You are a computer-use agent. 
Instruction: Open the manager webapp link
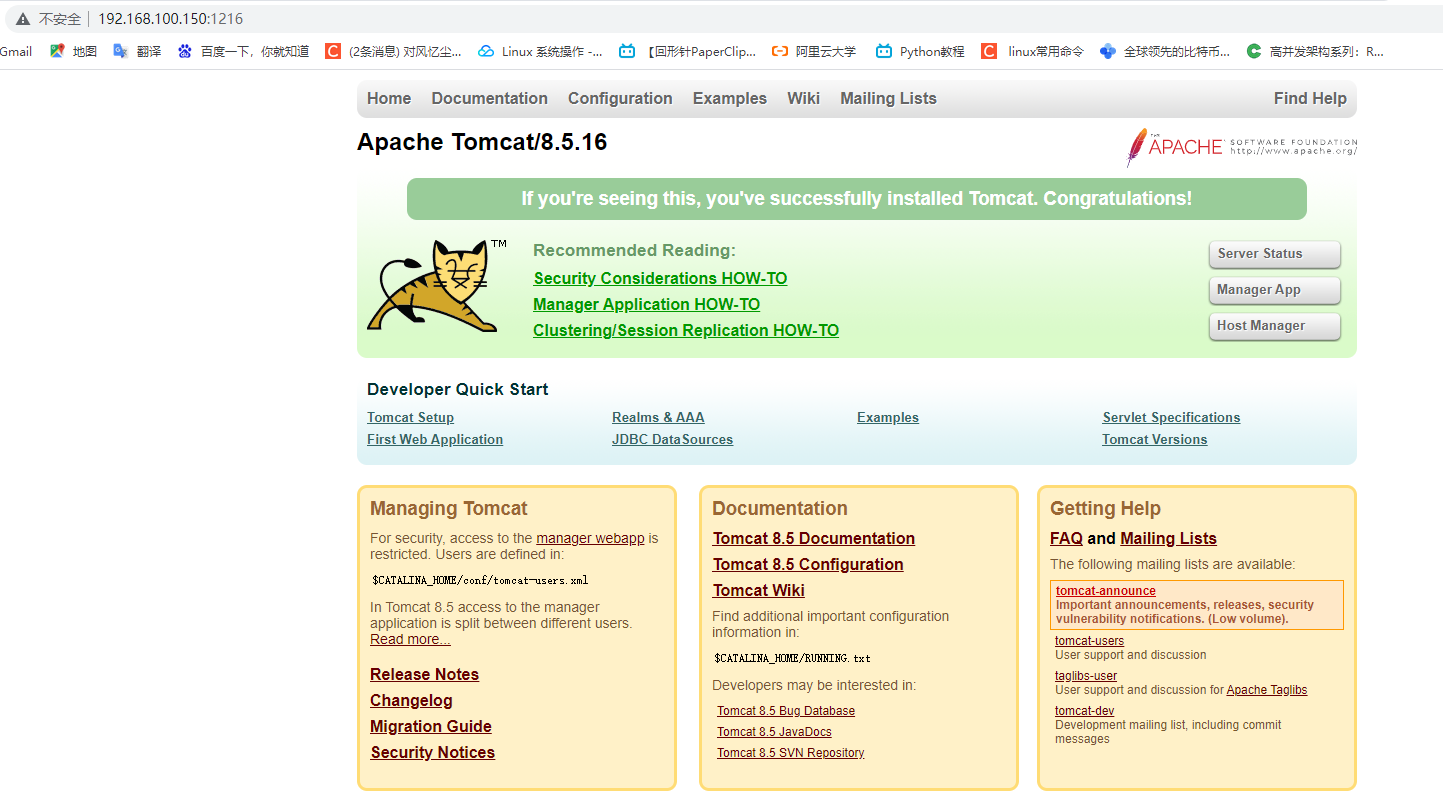(590, 538)
